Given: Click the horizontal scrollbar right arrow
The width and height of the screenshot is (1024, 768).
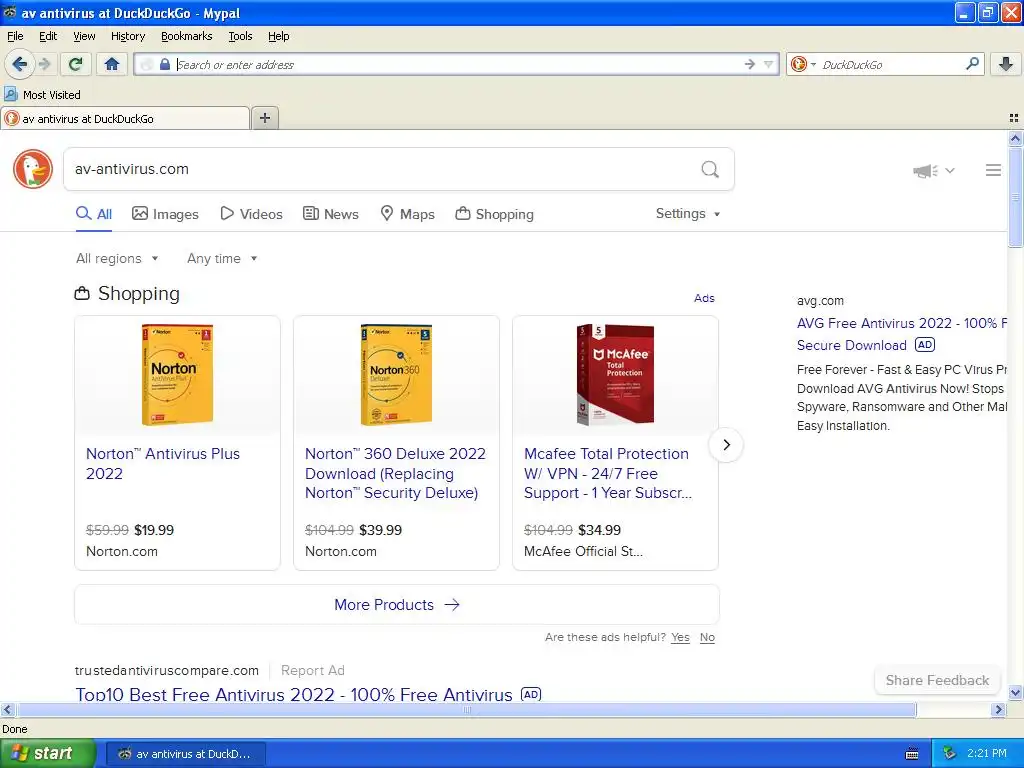Looking at the screenshot, I should 998,710.
